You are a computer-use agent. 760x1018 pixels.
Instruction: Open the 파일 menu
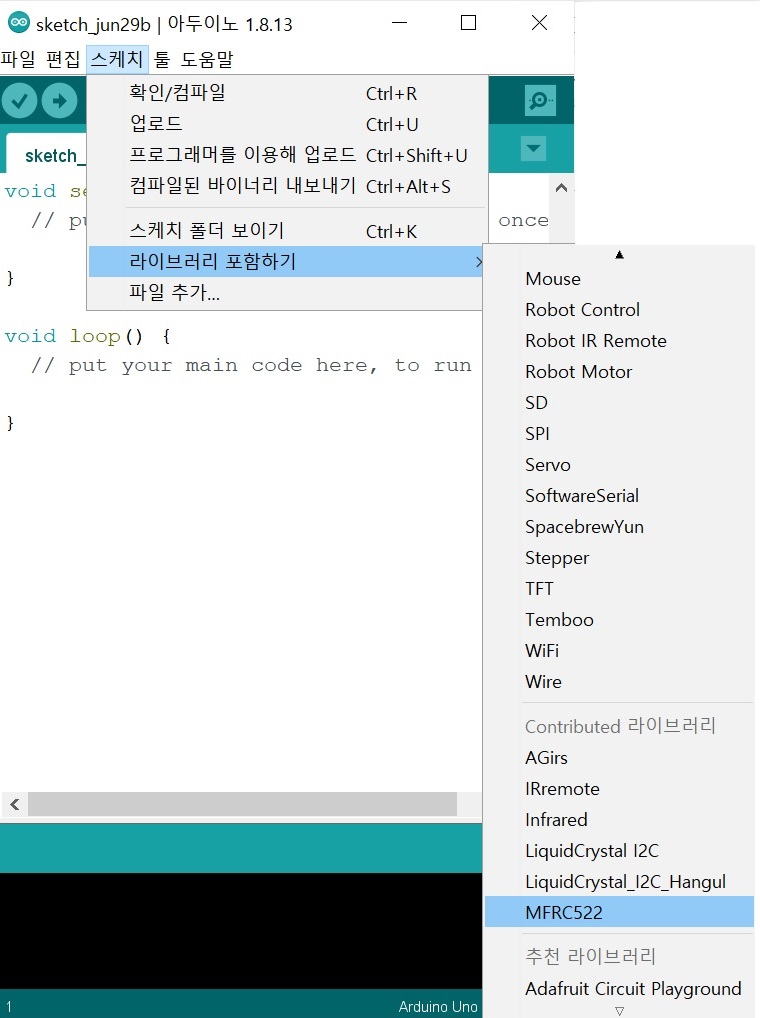(x=18, y=60)
